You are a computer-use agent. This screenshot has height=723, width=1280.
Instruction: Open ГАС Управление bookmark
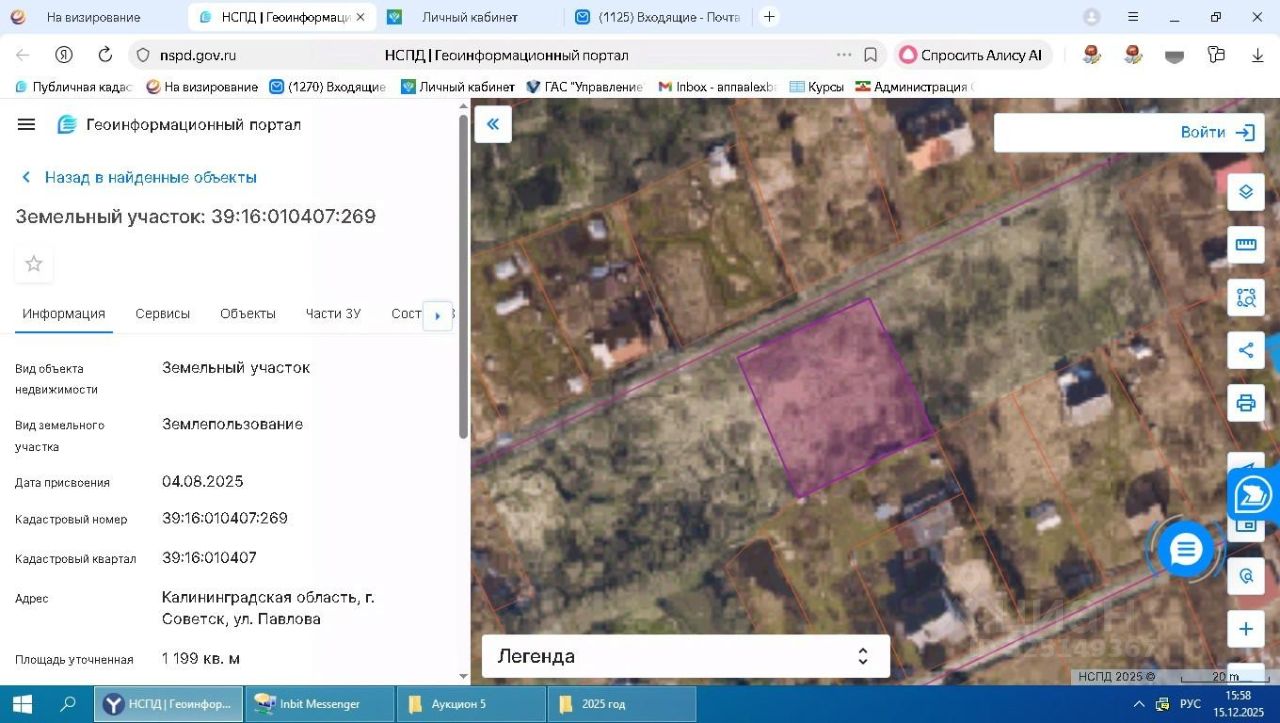click(585, 87)
